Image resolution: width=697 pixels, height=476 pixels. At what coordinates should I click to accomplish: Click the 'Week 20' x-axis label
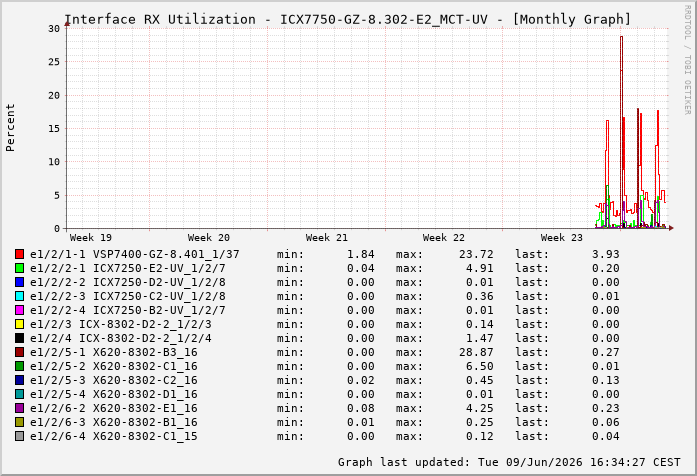click(x=208, y=238)
